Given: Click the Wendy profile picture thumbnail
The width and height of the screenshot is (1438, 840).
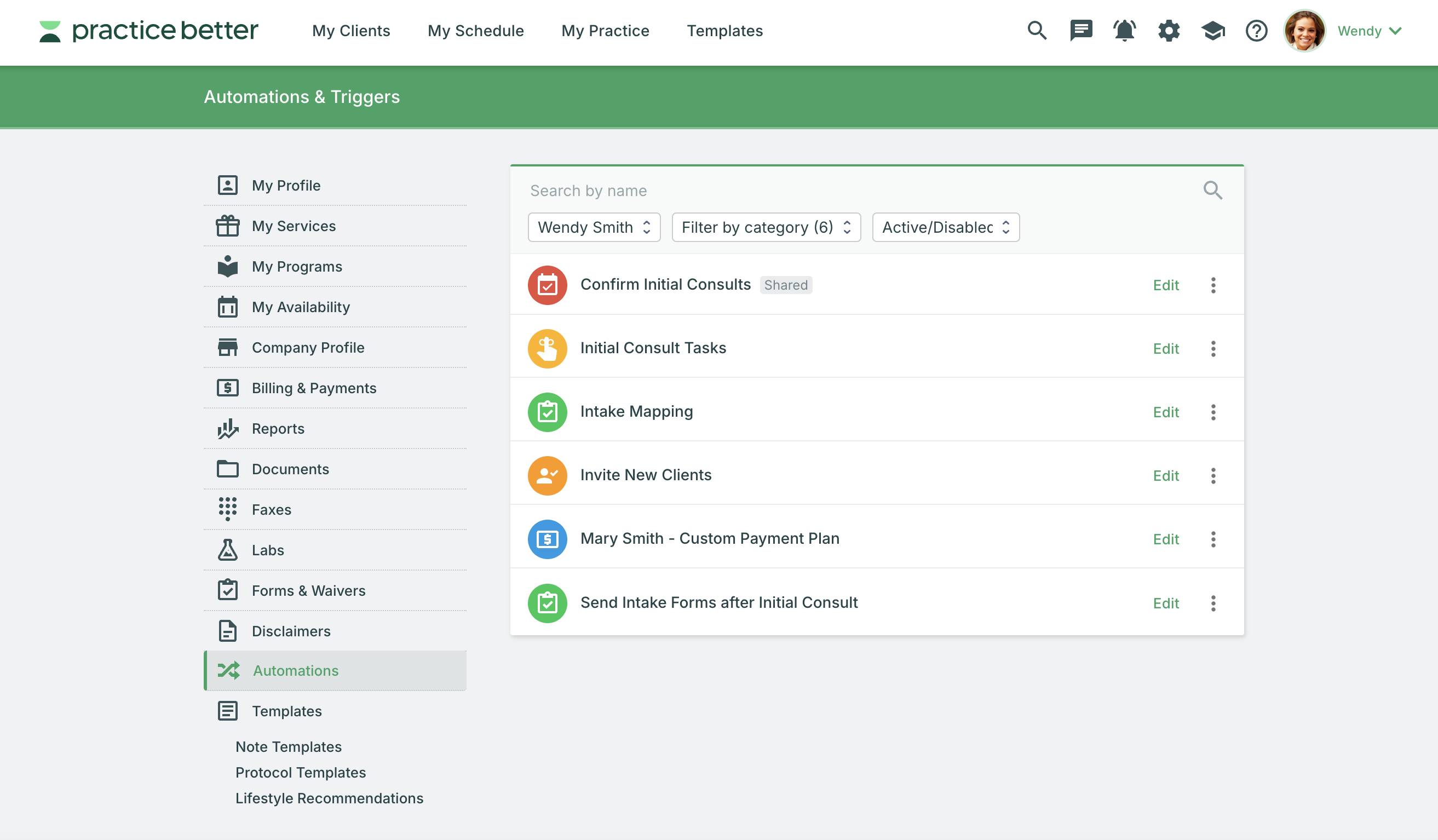Looking at the screenshot, I should pos(1304,31).
